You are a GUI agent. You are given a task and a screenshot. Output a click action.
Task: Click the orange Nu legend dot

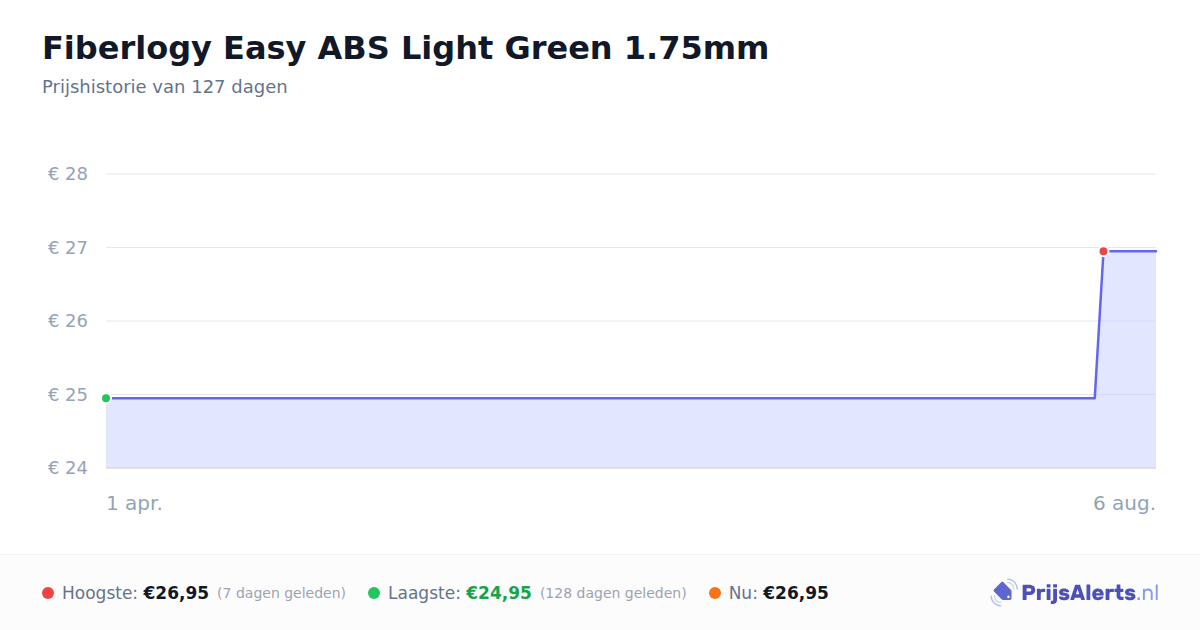point(715,593)
